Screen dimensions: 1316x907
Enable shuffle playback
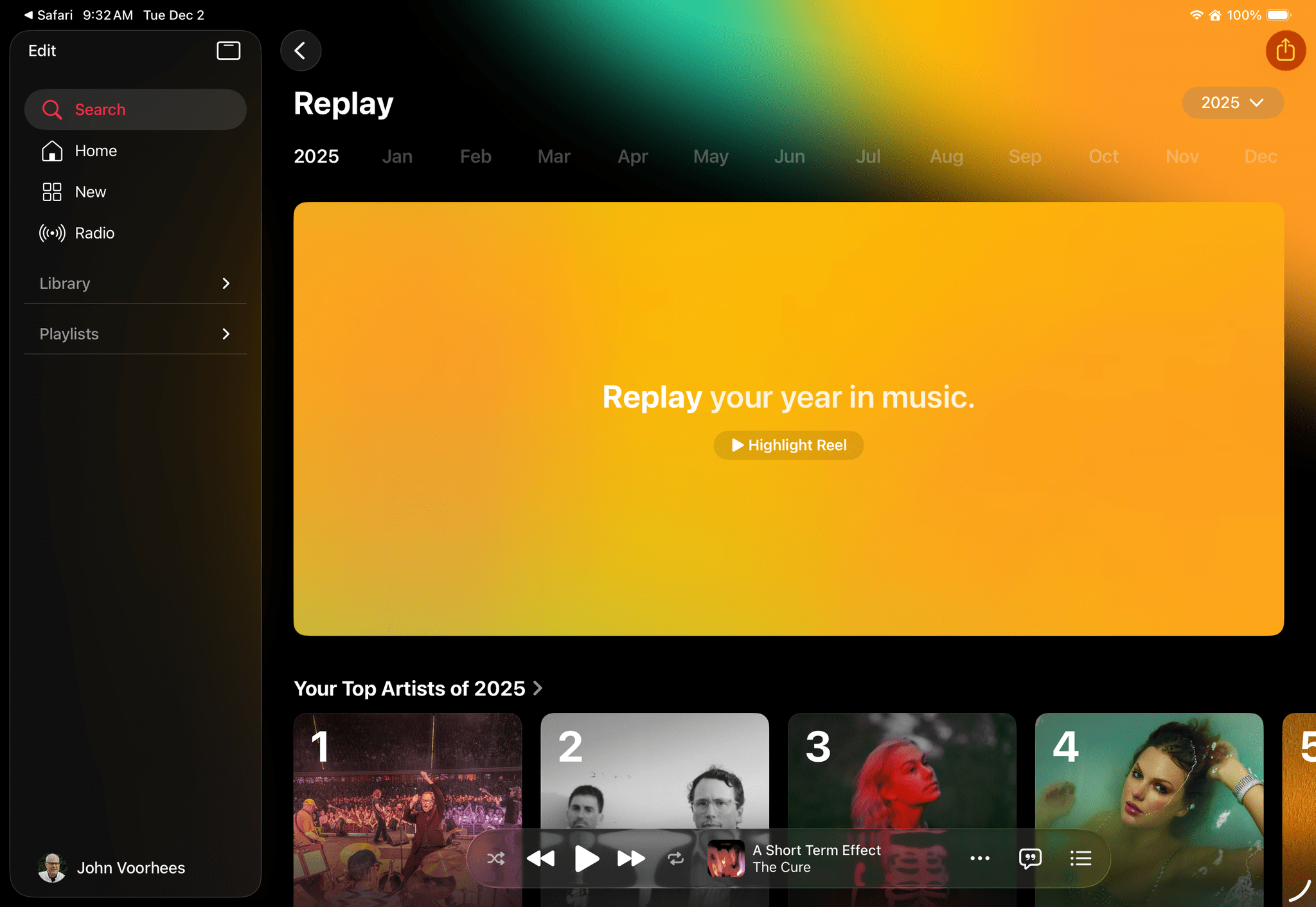click(495, 858)
